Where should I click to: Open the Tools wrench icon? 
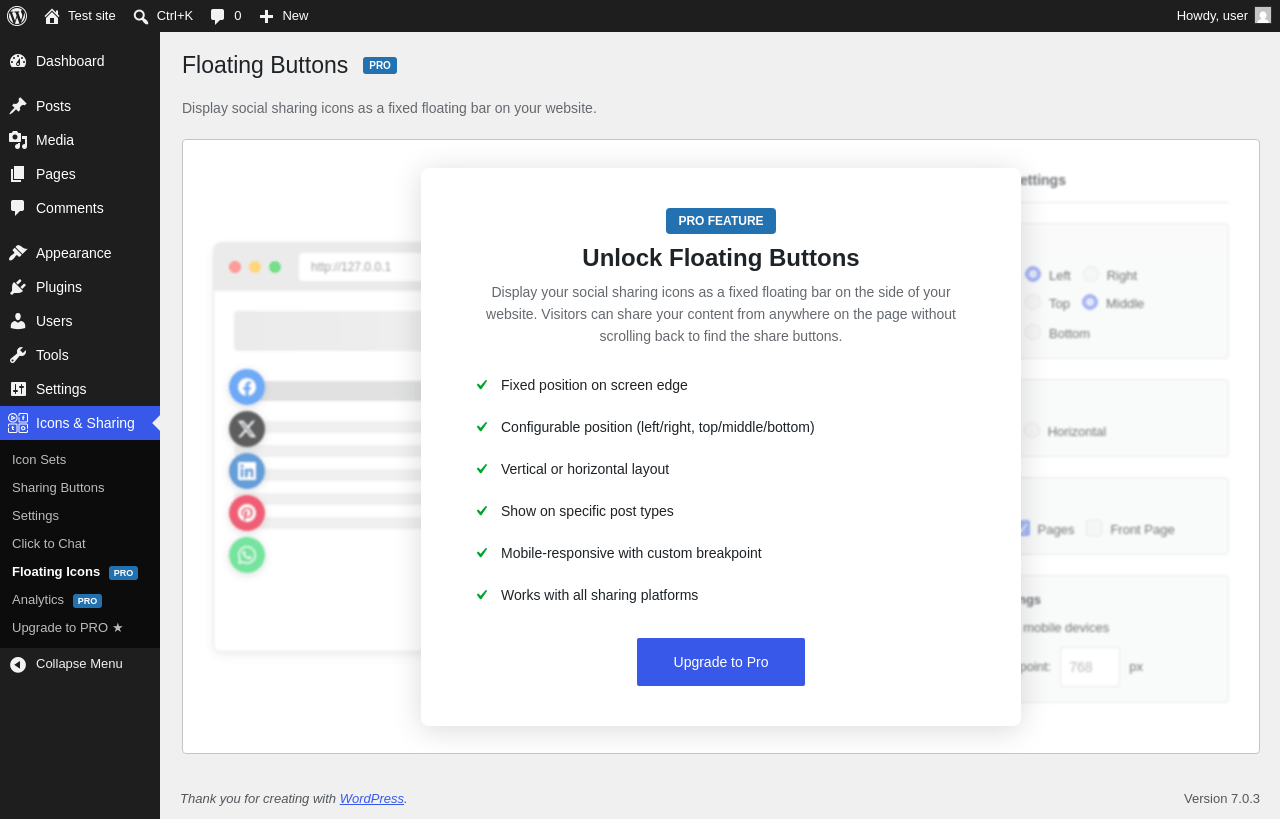pos(18,355)
